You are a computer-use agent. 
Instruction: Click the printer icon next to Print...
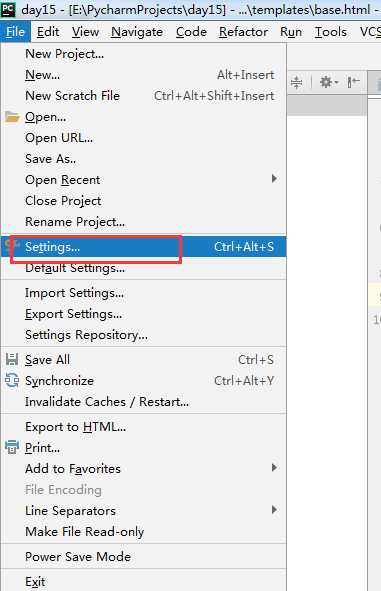(x=12, y=447)
